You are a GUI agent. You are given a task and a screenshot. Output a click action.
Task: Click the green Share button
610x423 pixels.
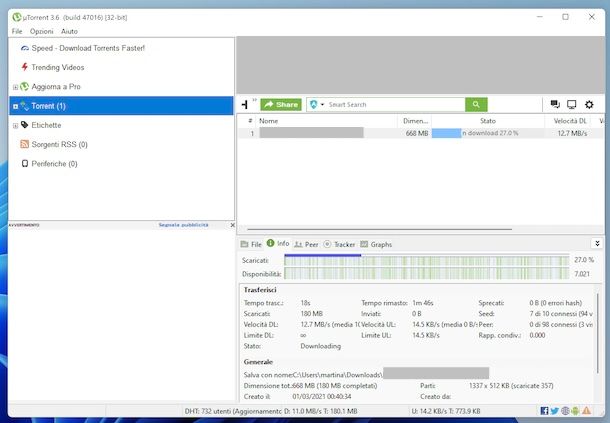(x=281, y=104)
